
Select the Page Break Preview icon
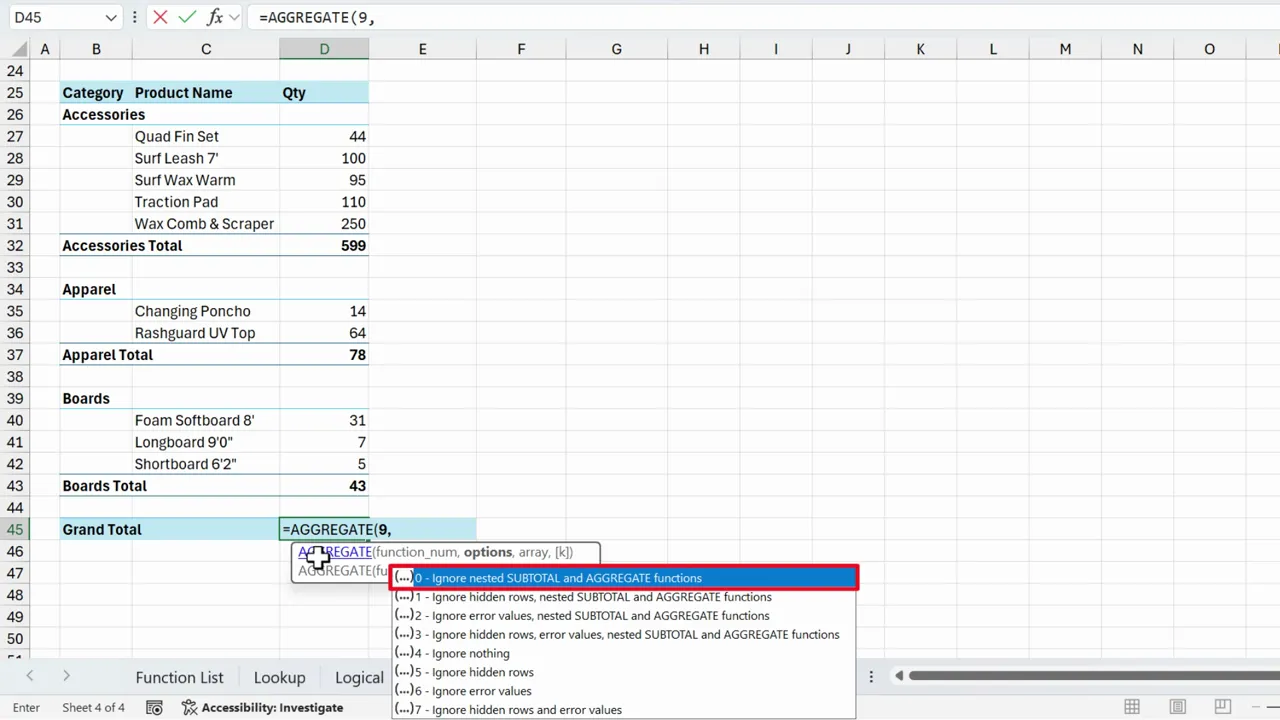pos(1222,707)
